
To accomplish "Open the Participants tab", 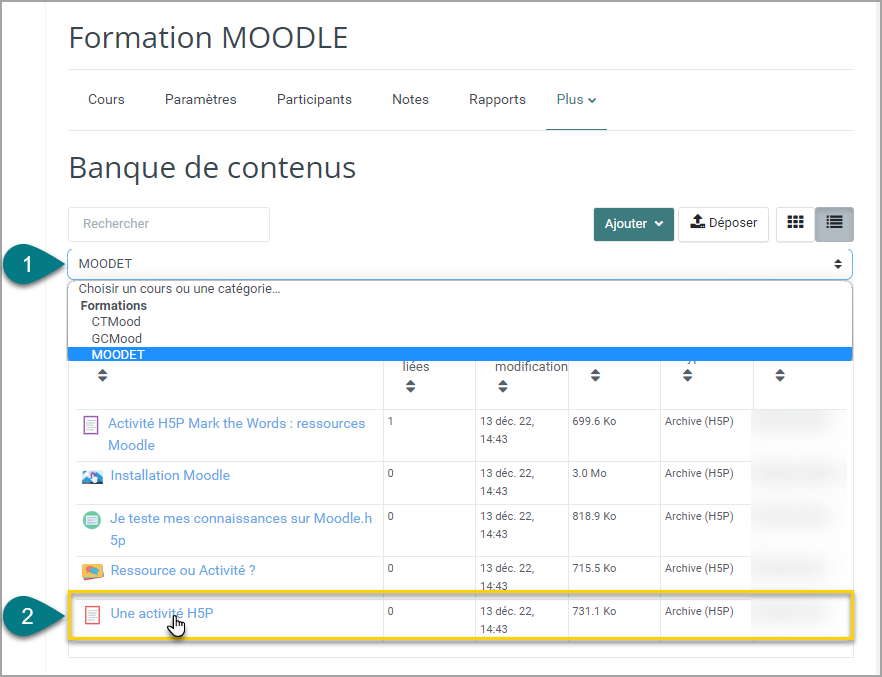I will [314, 100].
